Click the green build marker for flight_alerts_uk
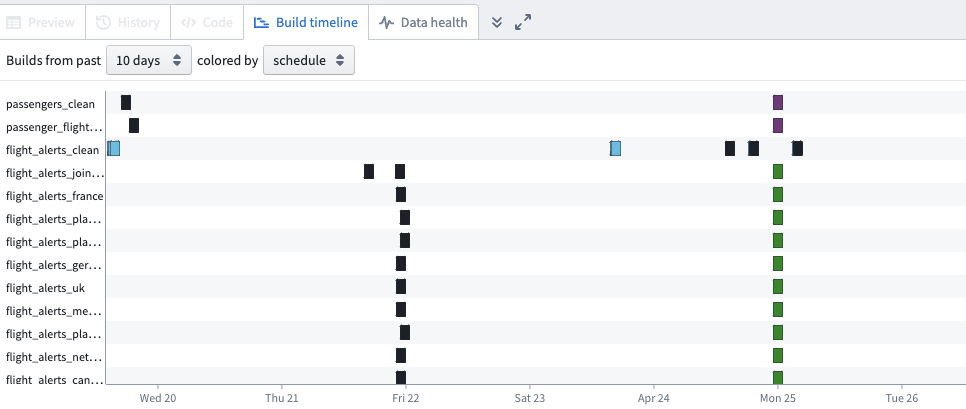The width and height of the screenshot is (966, 409). click(777, 286)
